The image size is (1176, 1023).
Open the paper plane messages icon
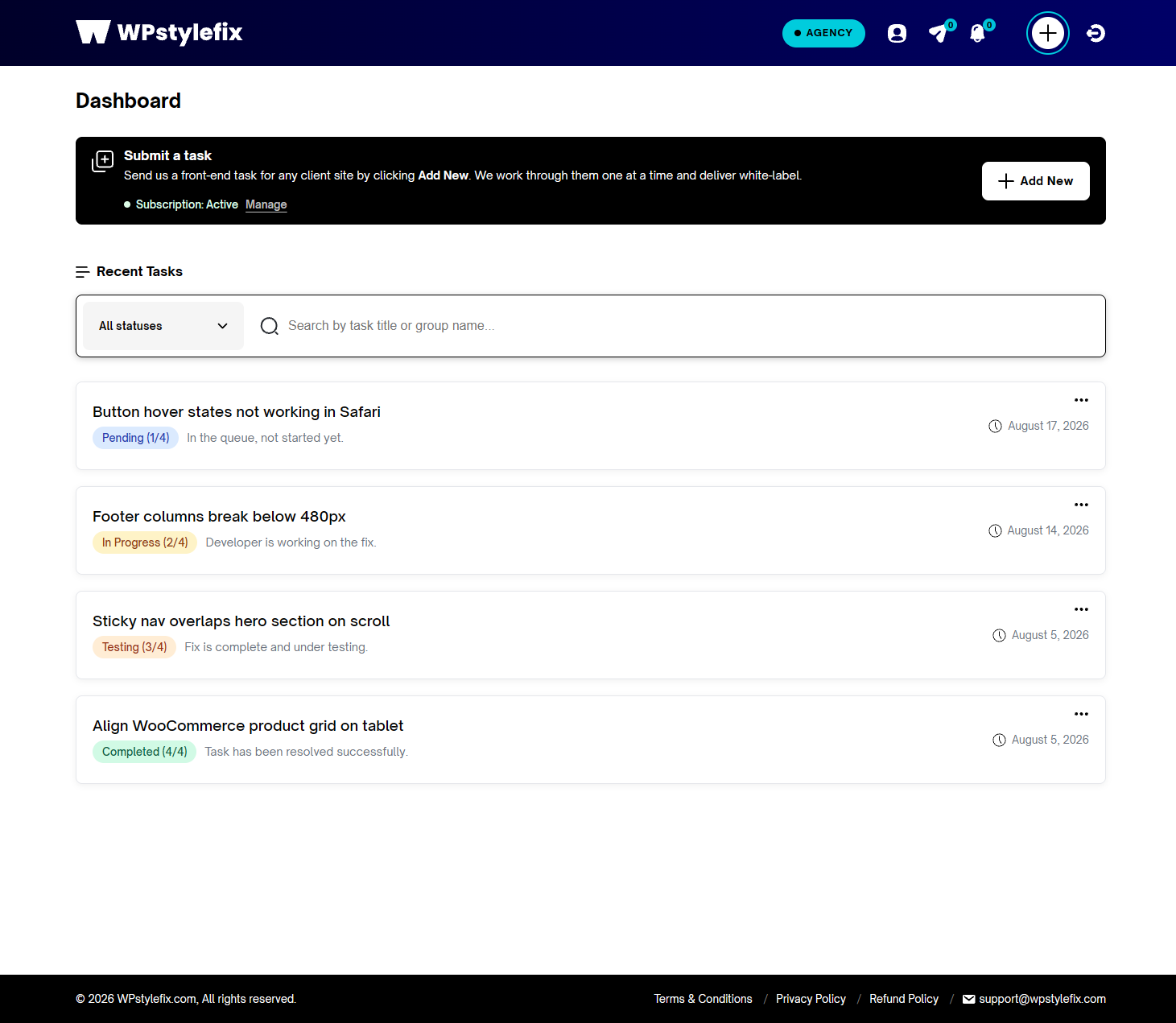click(939, 33)
